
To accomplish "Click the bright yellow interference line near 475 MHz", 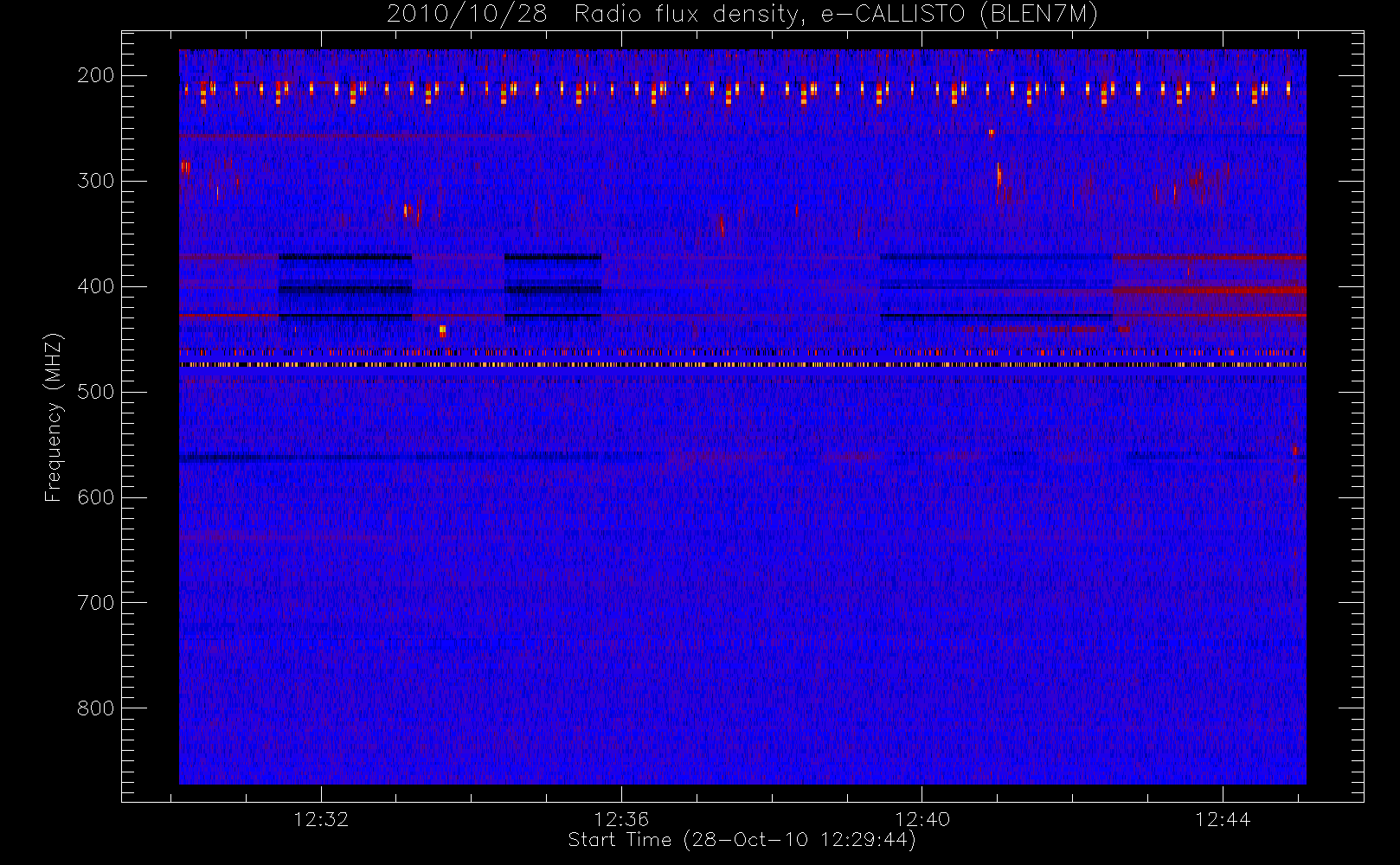I will 742,365.
